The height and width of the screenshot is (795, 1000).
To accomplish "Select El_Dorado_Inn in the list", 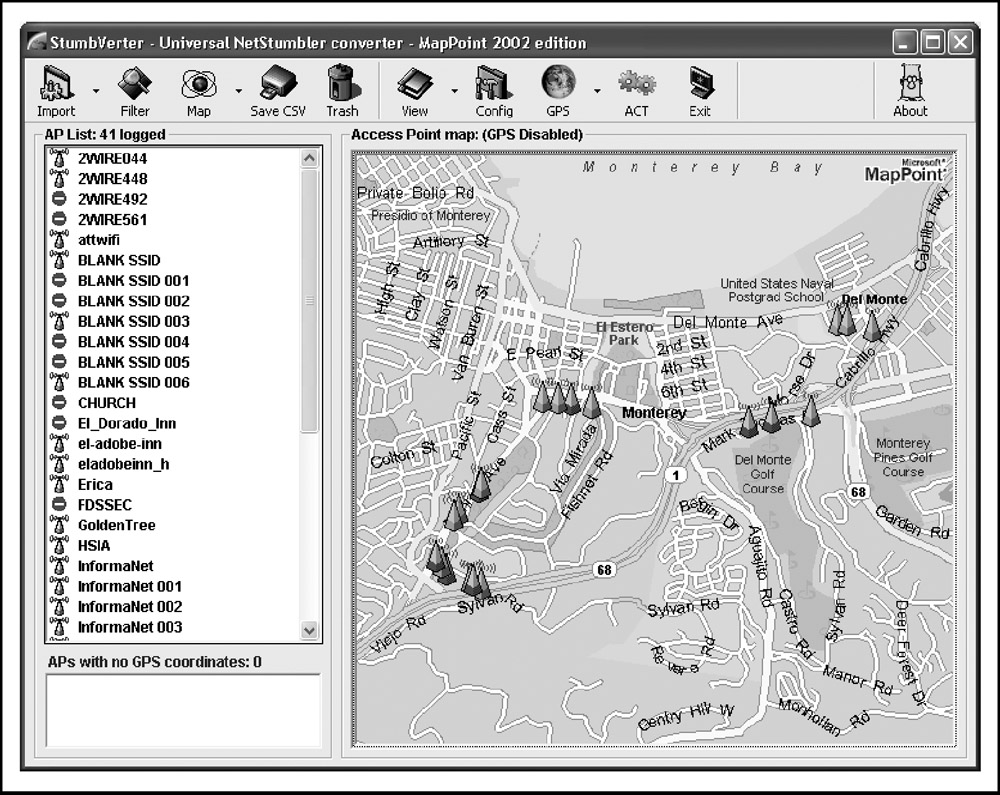I will click(x=126, y=423).
